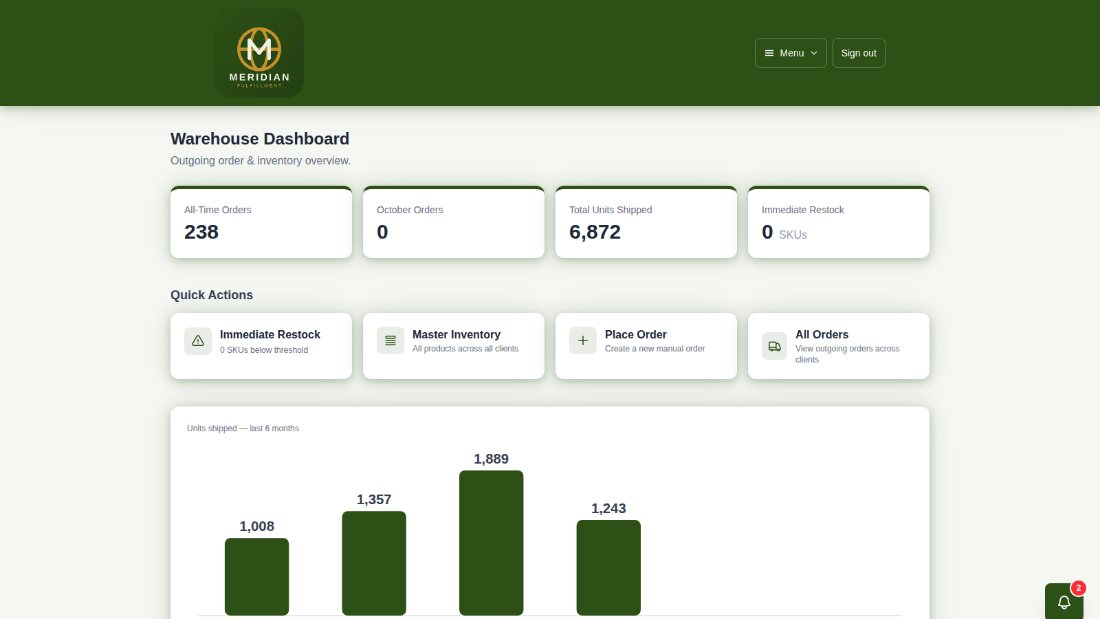
Task: Select the All-Time Orders stat card
Action: click(x=261, y=222)
